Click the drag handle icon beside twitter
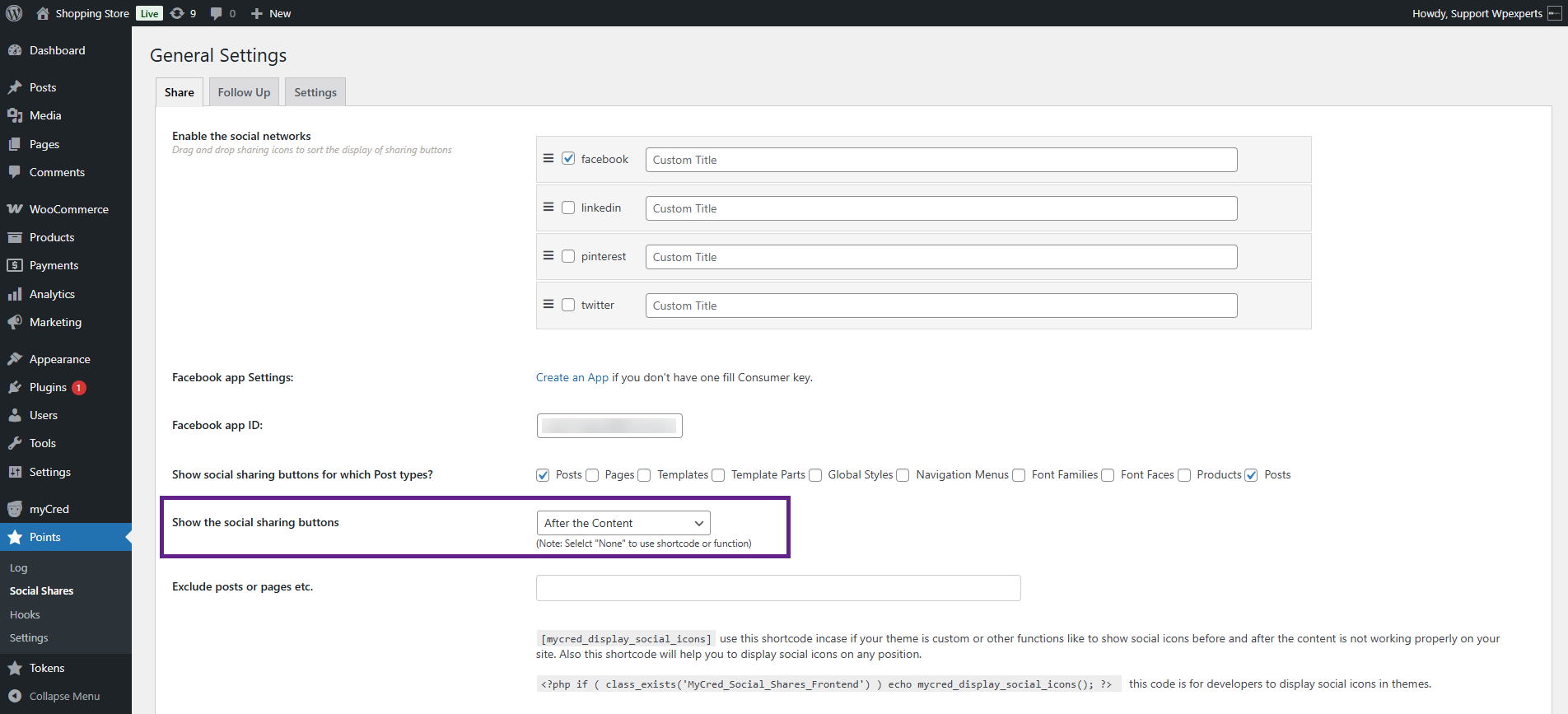 [548, 305]
